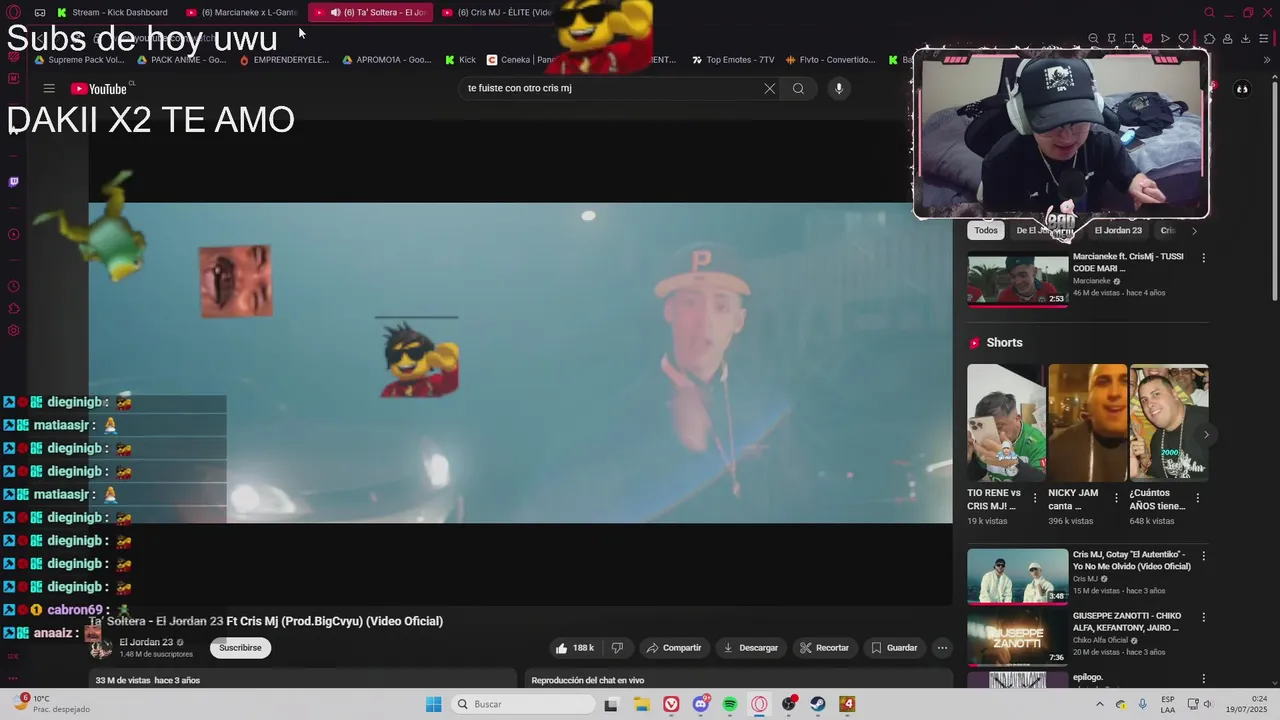Open options for Yo No Me Olvido video
The image size is (1280, 720).
(1203, 556)
